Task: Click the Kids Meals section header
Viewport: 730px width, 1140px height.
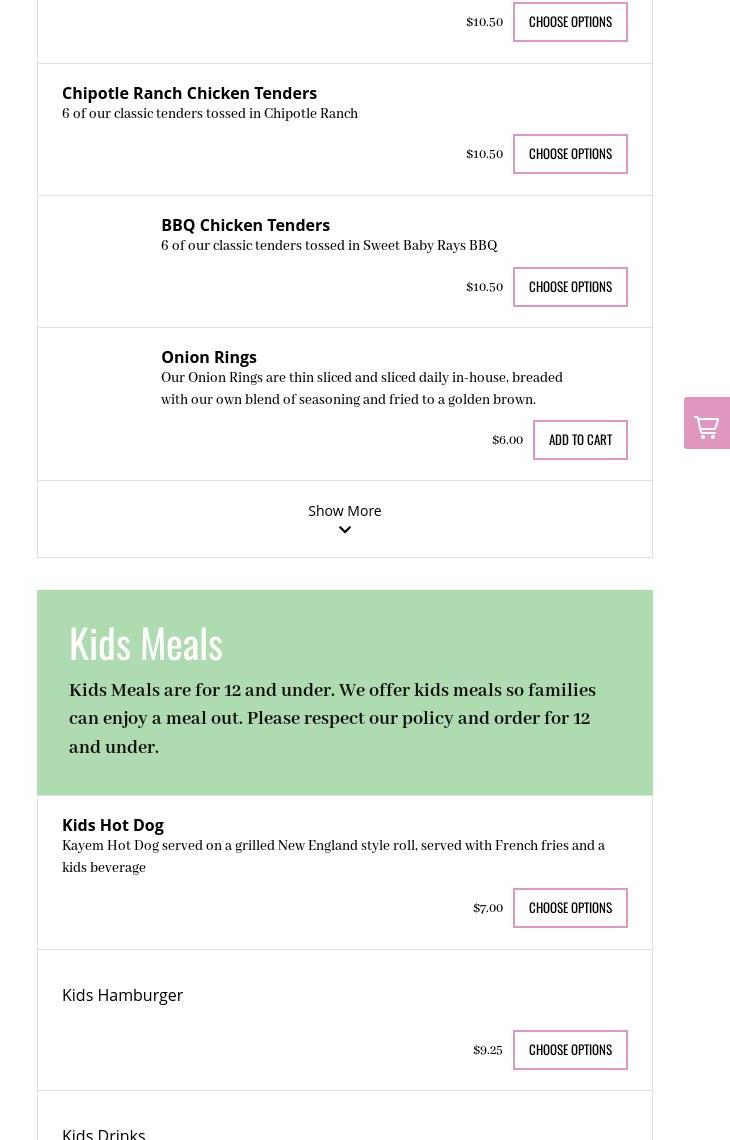Action: 145,644
